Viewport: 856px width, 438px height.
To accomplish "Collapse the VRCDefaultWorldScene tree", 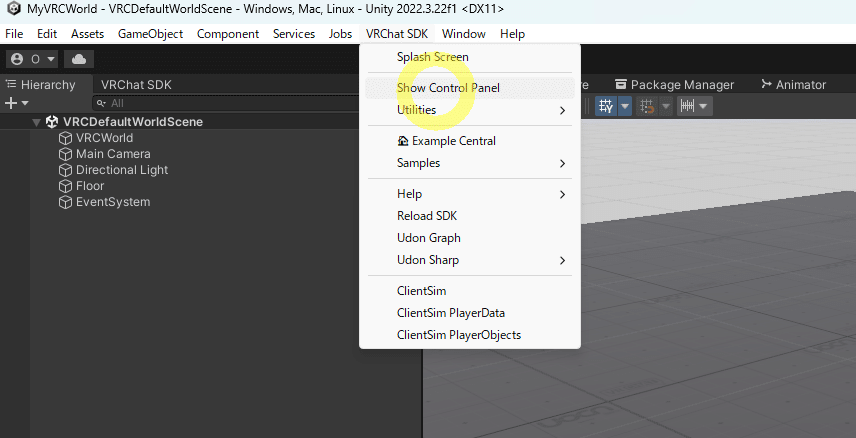I will (36, 122).
